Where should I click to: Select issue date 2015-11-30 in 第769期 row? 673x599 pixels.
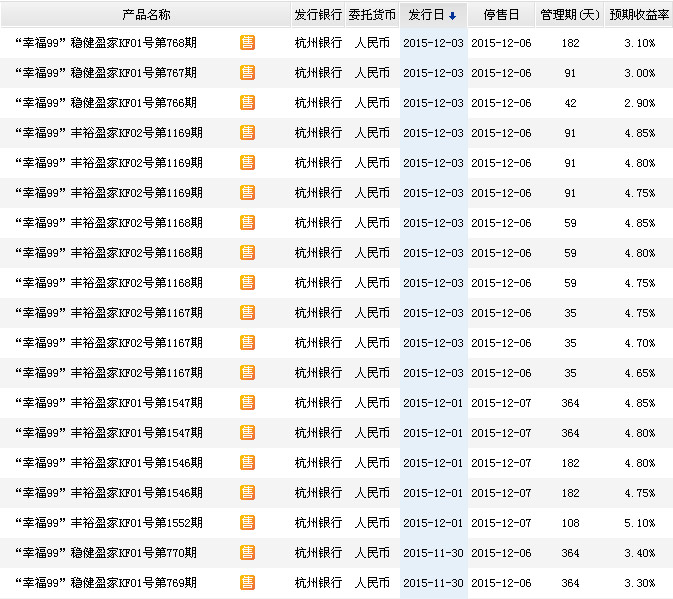(433, 583)
